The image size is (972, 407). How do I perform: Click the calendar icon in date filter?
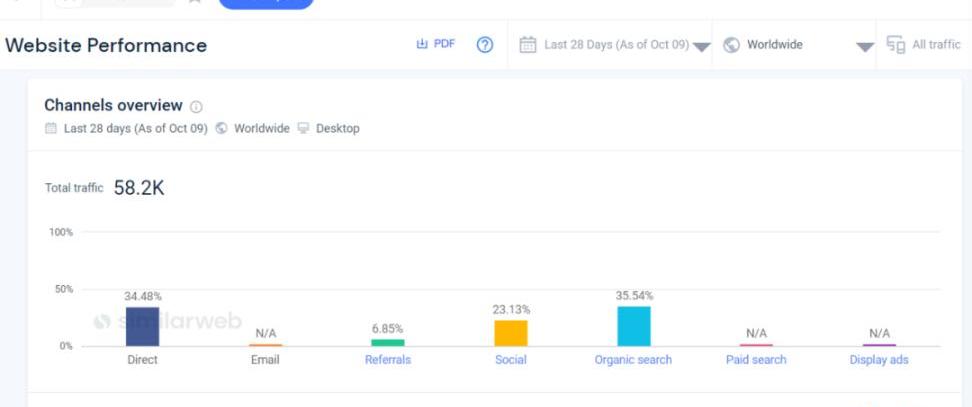pos(528,45)
